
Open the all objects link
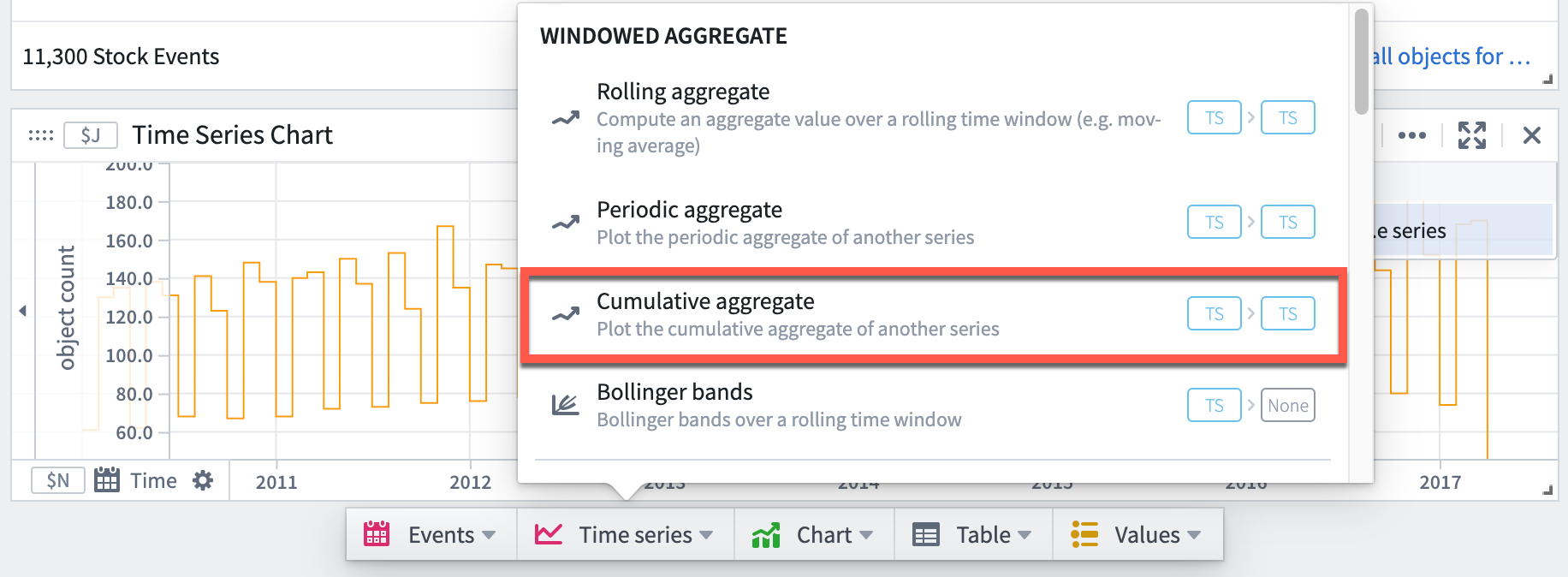click(x=1452, y=57)
